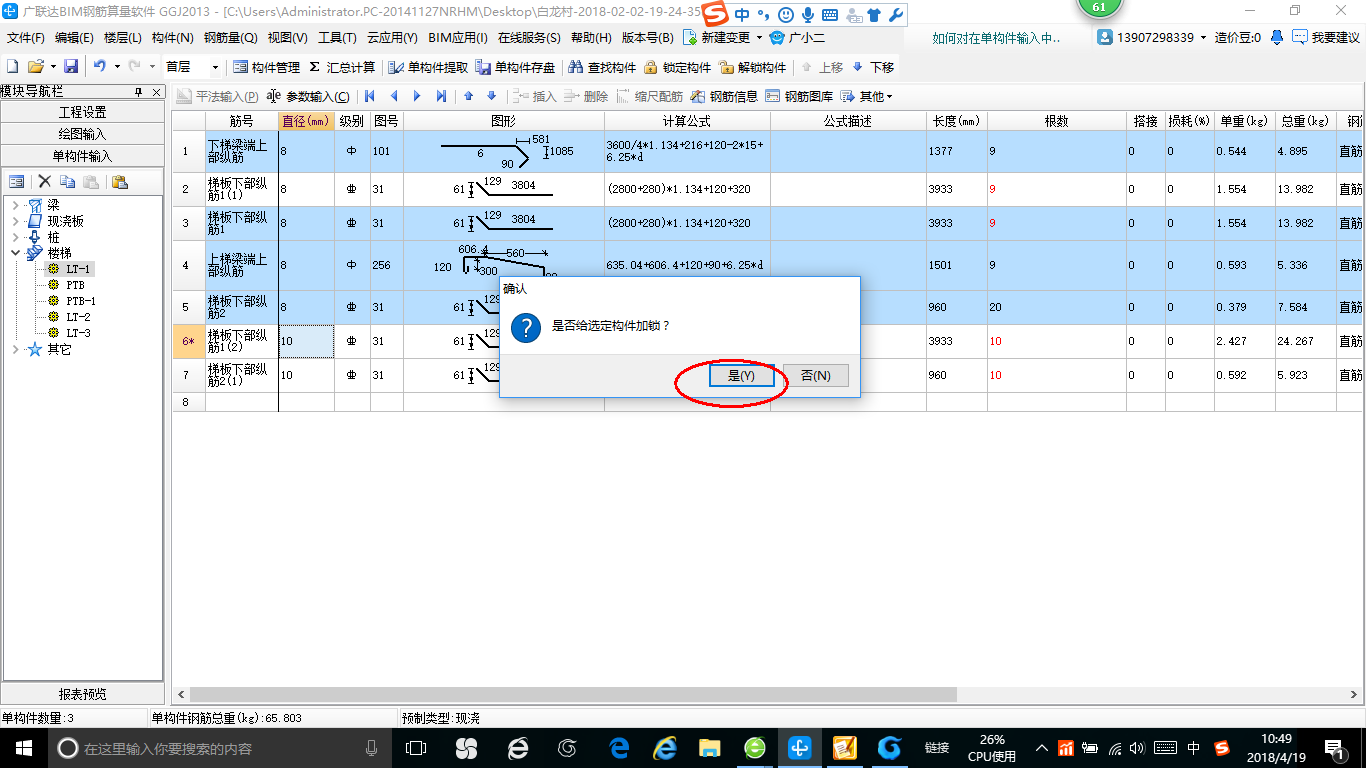Open the BIM应用(I) menu
The height and width of the screenshot is (768, 1366).
pyautogui.click(x=457, y=37)
